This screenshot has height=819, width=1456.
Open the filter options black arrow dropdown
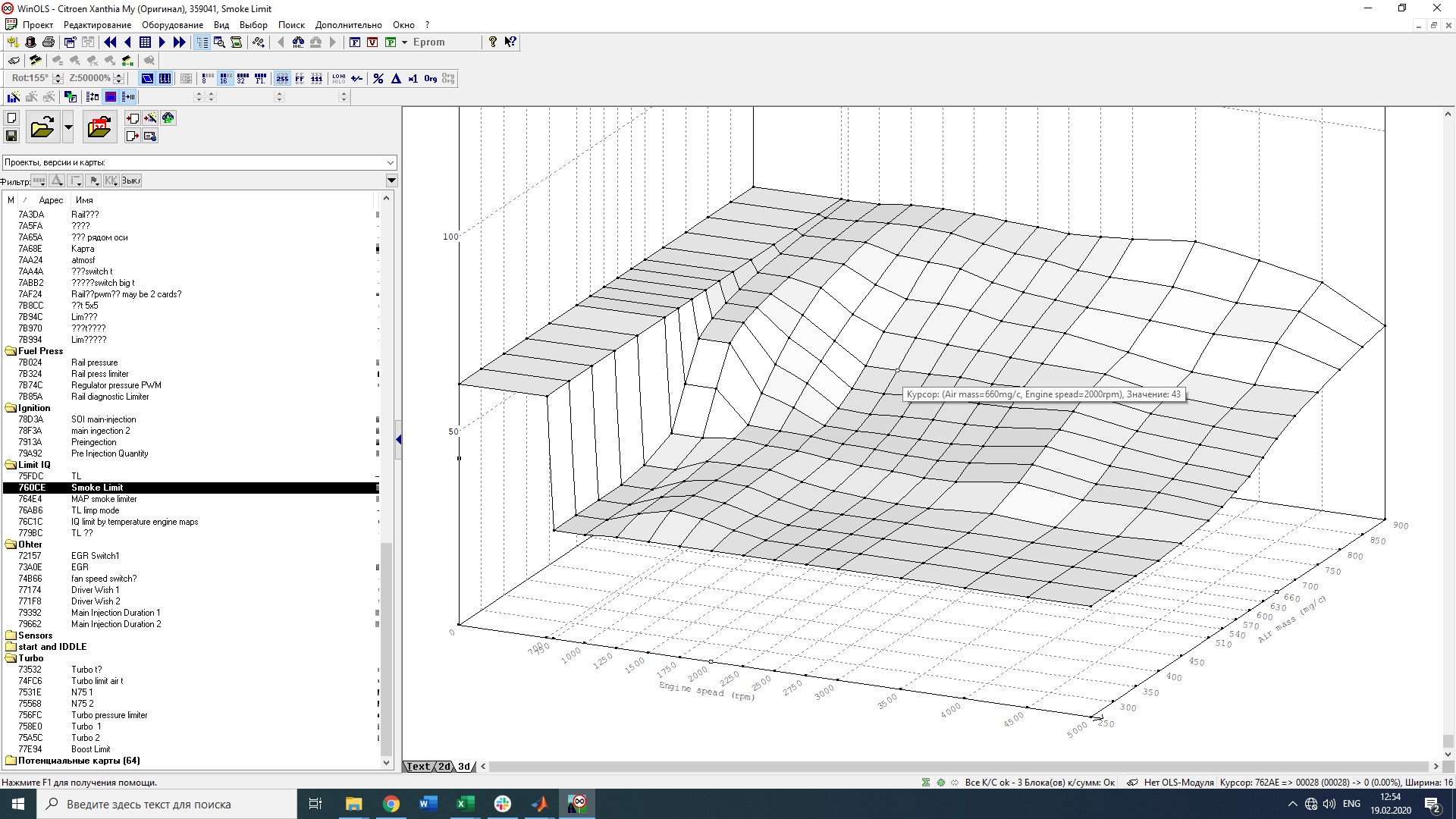[391, 180]
